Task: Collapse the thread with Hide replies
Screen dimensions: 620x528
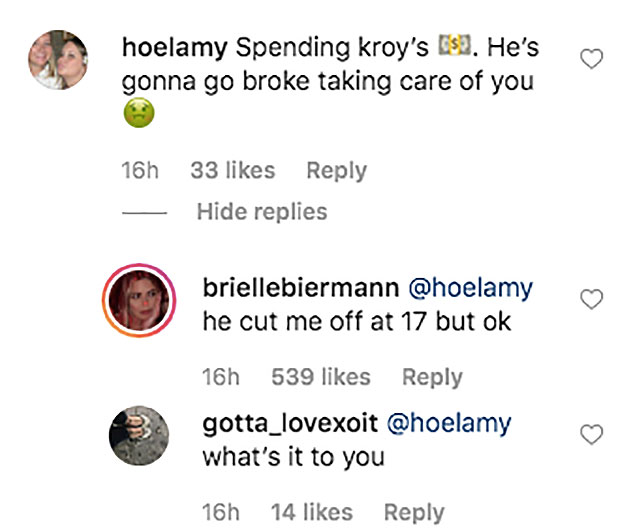Action: pyautogui.click(x=261, y=211)
